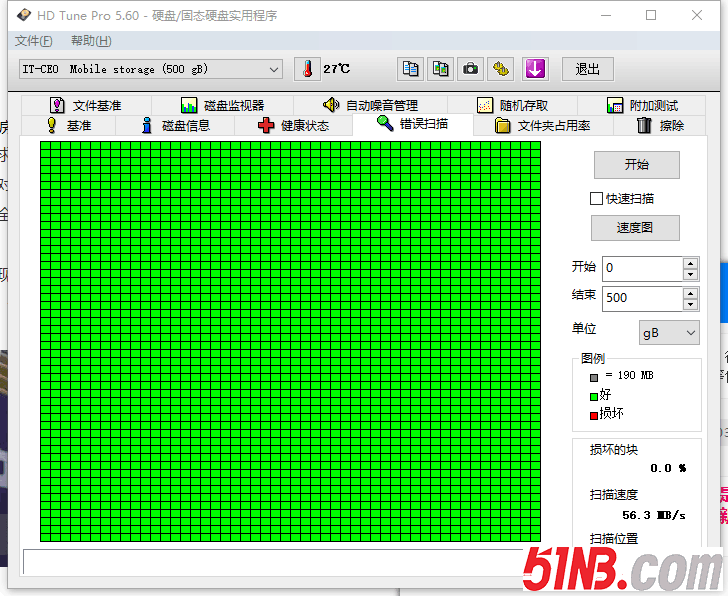Switch to the 磁盘信息 tab

[x=176, y=125]
